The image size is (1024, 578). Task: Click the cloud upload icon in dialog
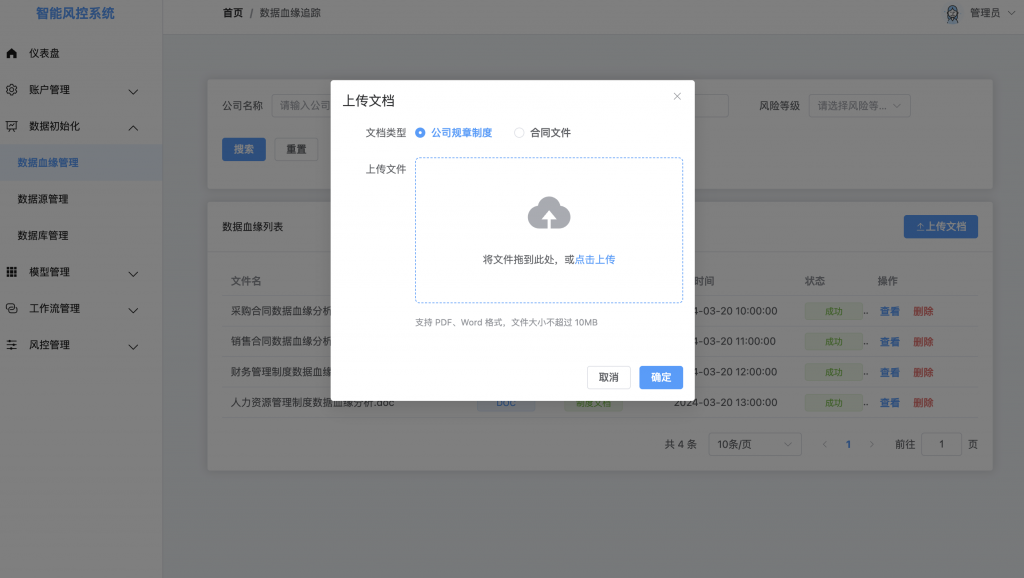[x=548, y=214]
